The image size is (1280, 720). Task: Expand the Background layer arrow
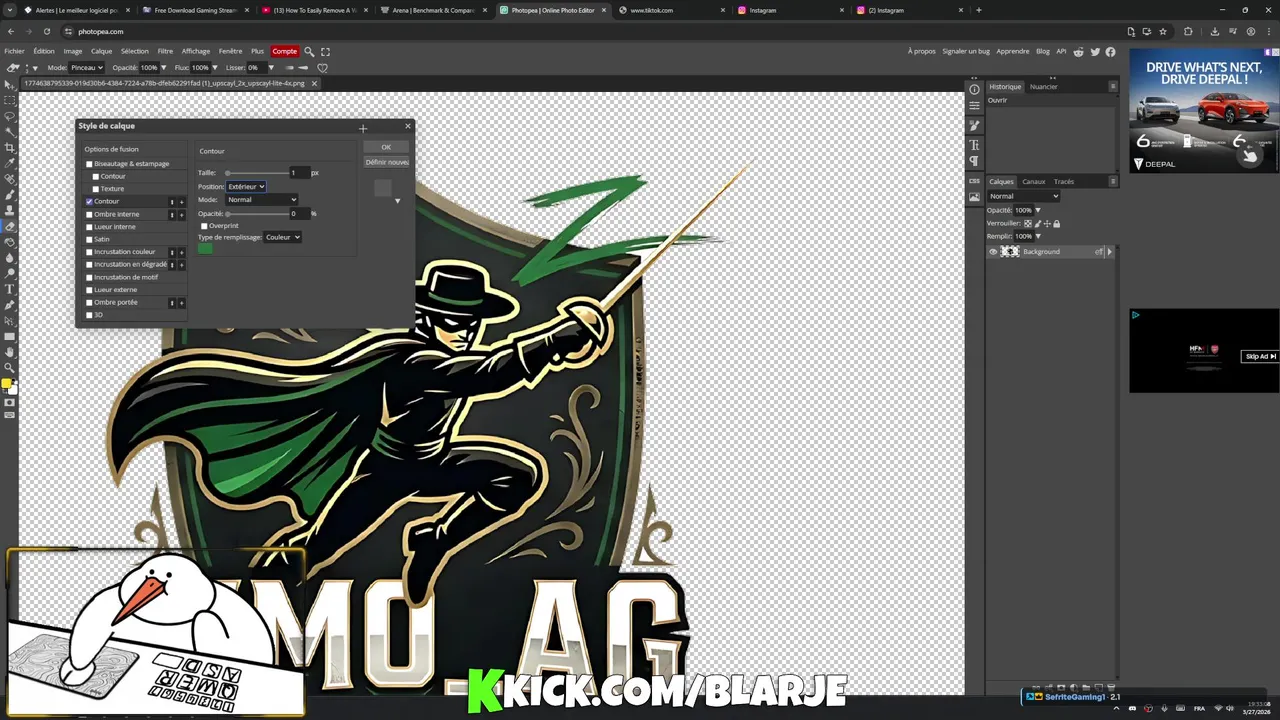(1109, 252)
